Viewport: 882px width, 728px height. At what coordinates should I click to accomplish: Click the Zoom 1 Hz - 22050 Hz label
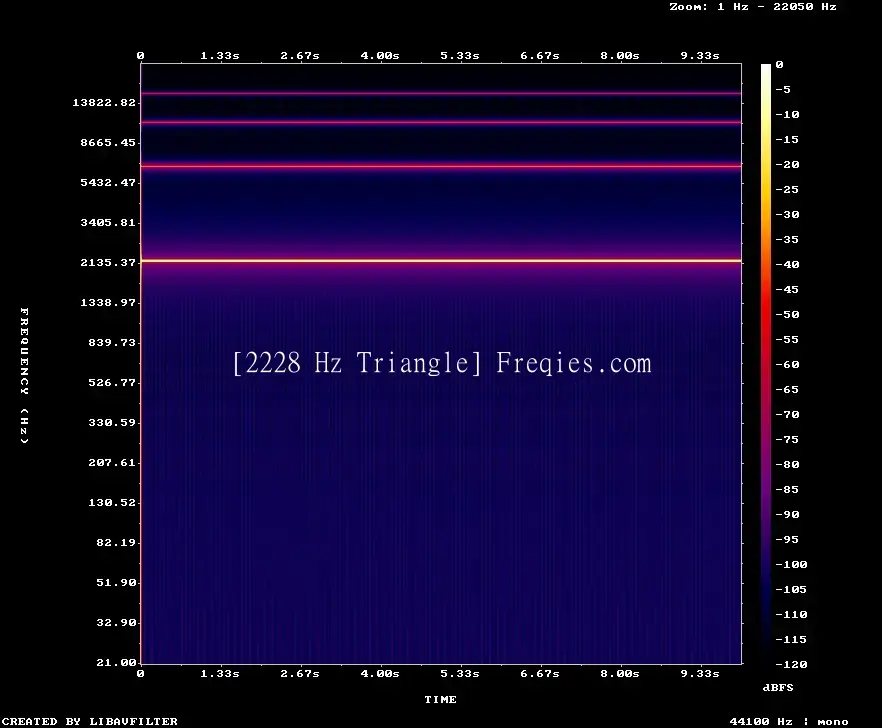coord(753,7)
